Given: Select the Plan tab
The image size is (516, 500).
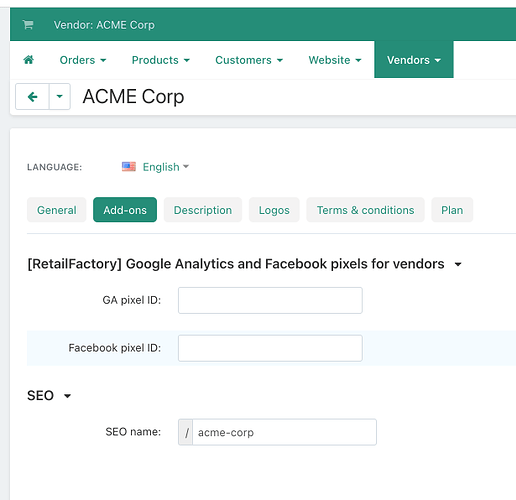Looking at the screenshot, I should coord(452,210).
